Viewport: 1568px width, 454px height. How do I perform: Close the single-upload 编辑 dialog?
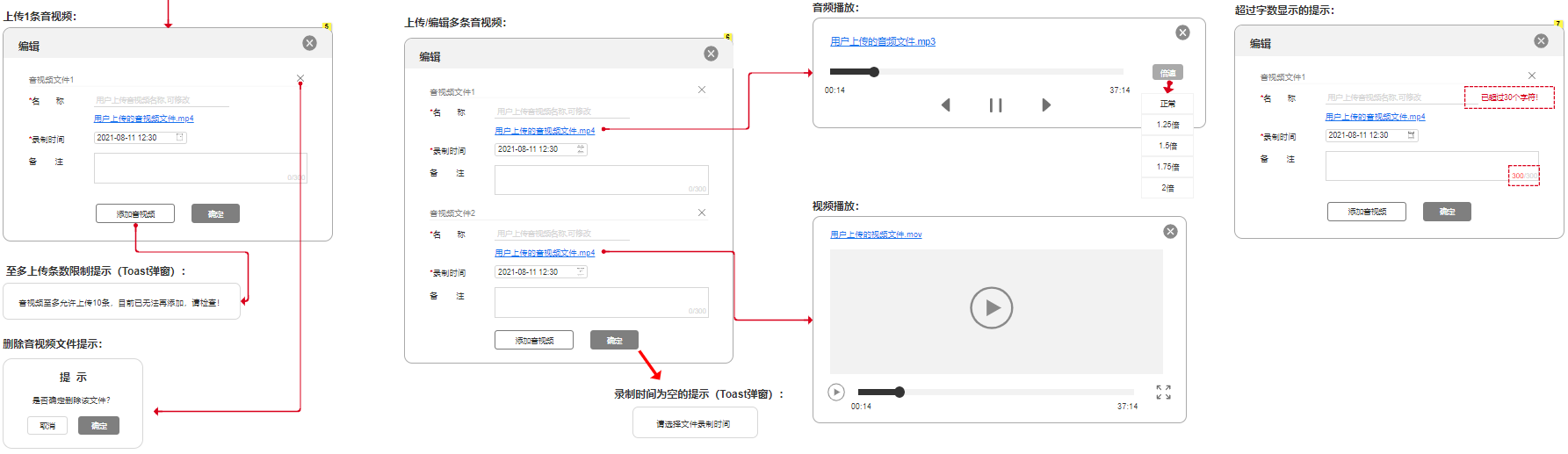pyautogui.click(x=309, y=43)
